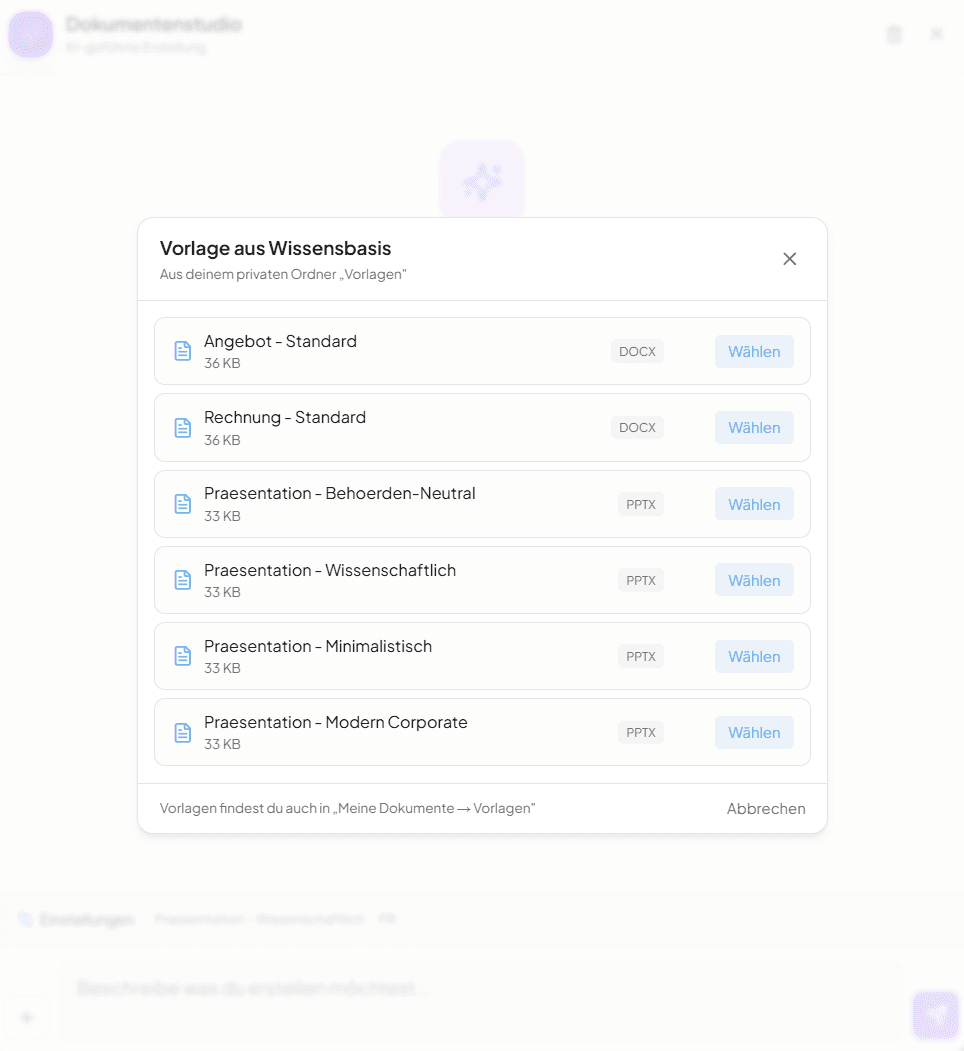This screenshot has height=1051, width=964.
Task: Click the document icon beside "Angebot – Standard"
Action: 182,350
